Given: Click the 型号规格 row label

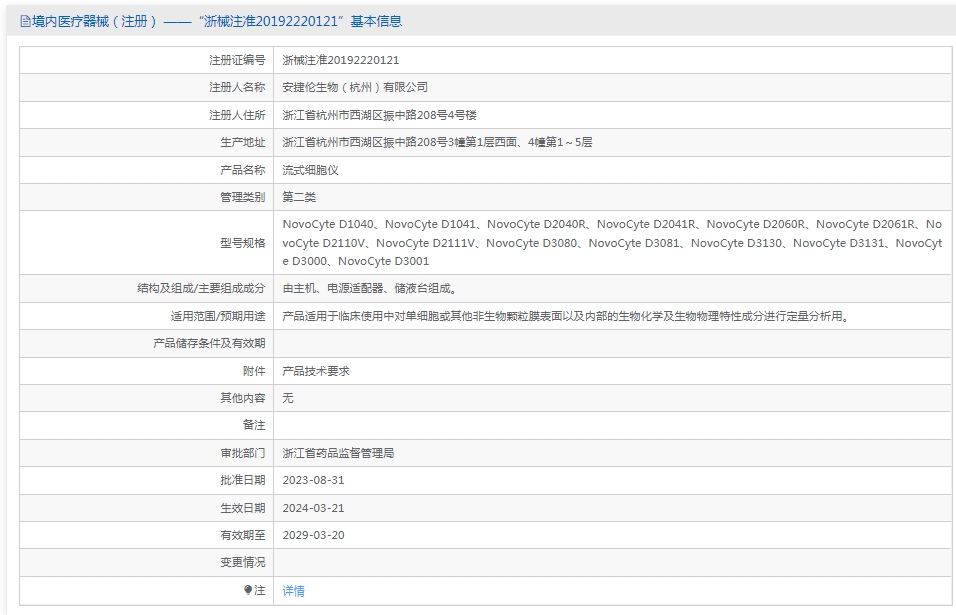Looking at the screenshot, I should click(243, 243).
